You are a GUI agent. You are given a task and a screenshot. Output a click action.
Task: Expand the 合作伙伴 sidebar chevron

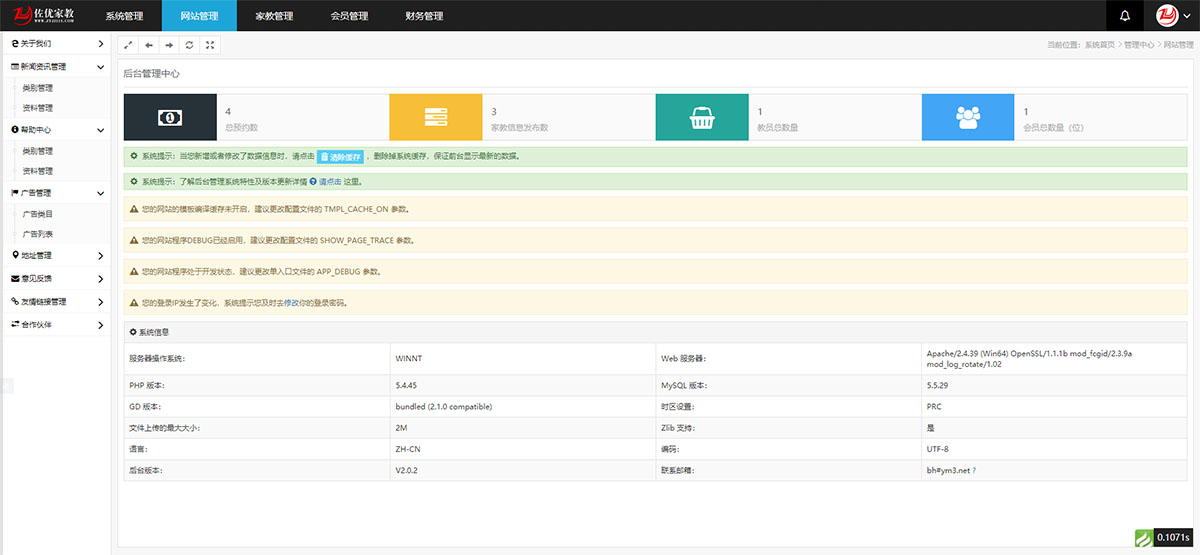tap(101, 325)
